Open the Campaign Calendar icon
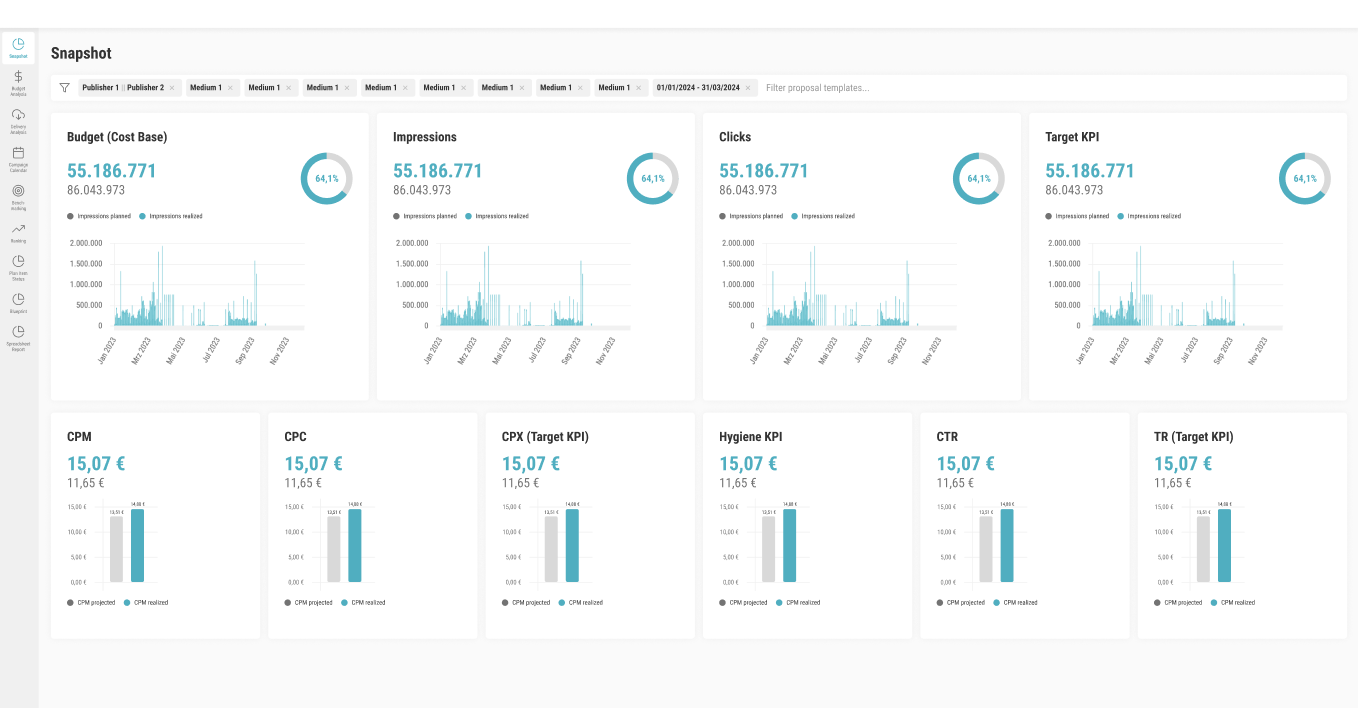Viewport: 1358px width, 708px height. [18, 157]
